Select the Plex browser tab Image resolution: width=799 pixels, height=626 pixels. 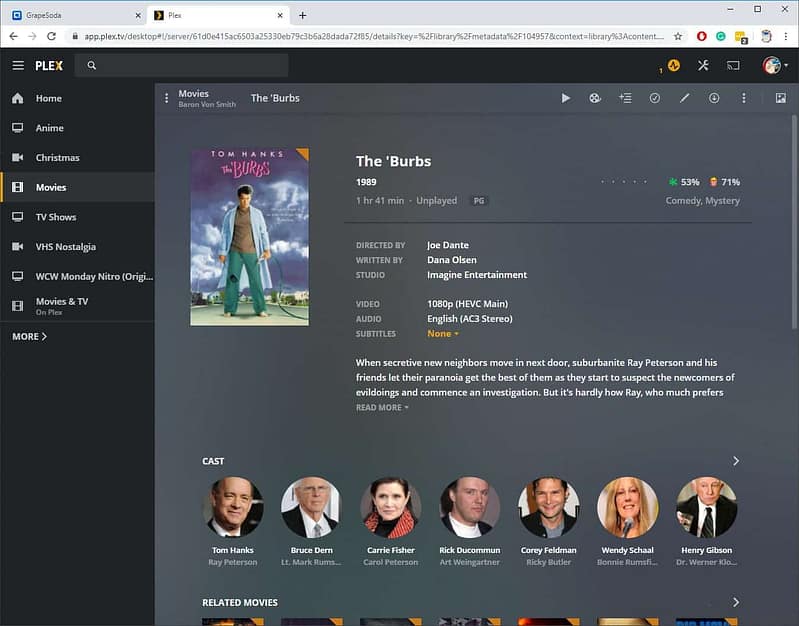218,15
